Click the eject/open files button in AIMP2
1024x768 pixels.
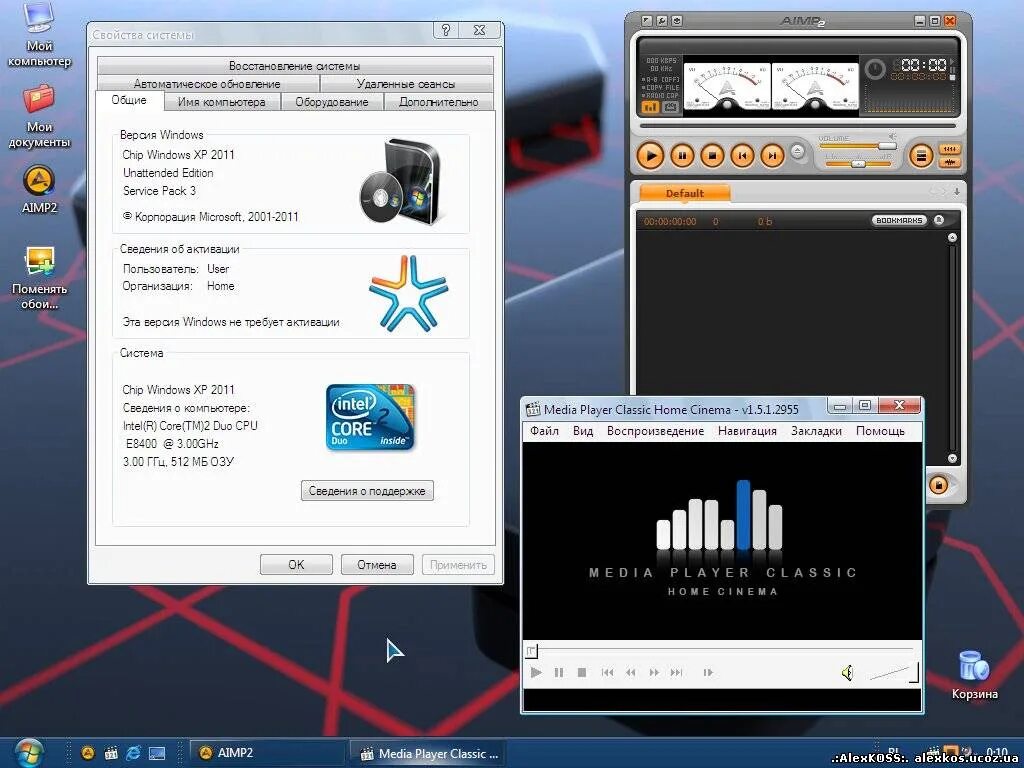click(797, 152)
